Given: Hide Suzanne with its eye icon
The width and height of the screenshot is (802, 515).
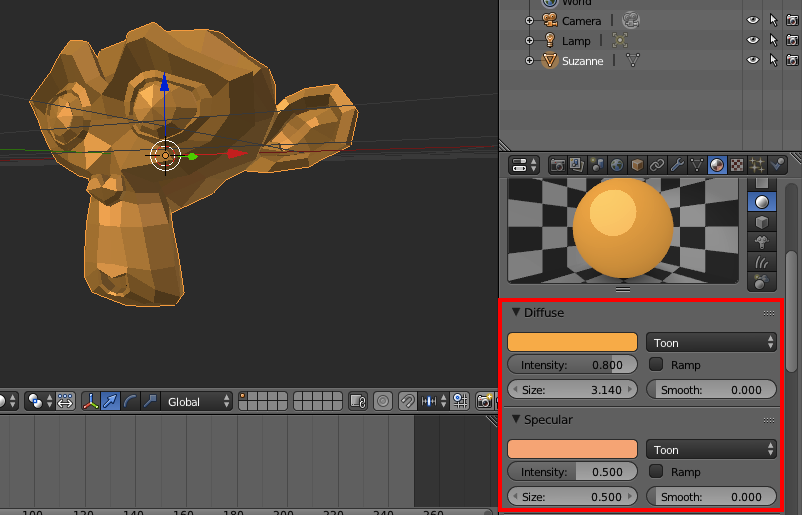Looking at the screenshot, I should pos(752,60).
